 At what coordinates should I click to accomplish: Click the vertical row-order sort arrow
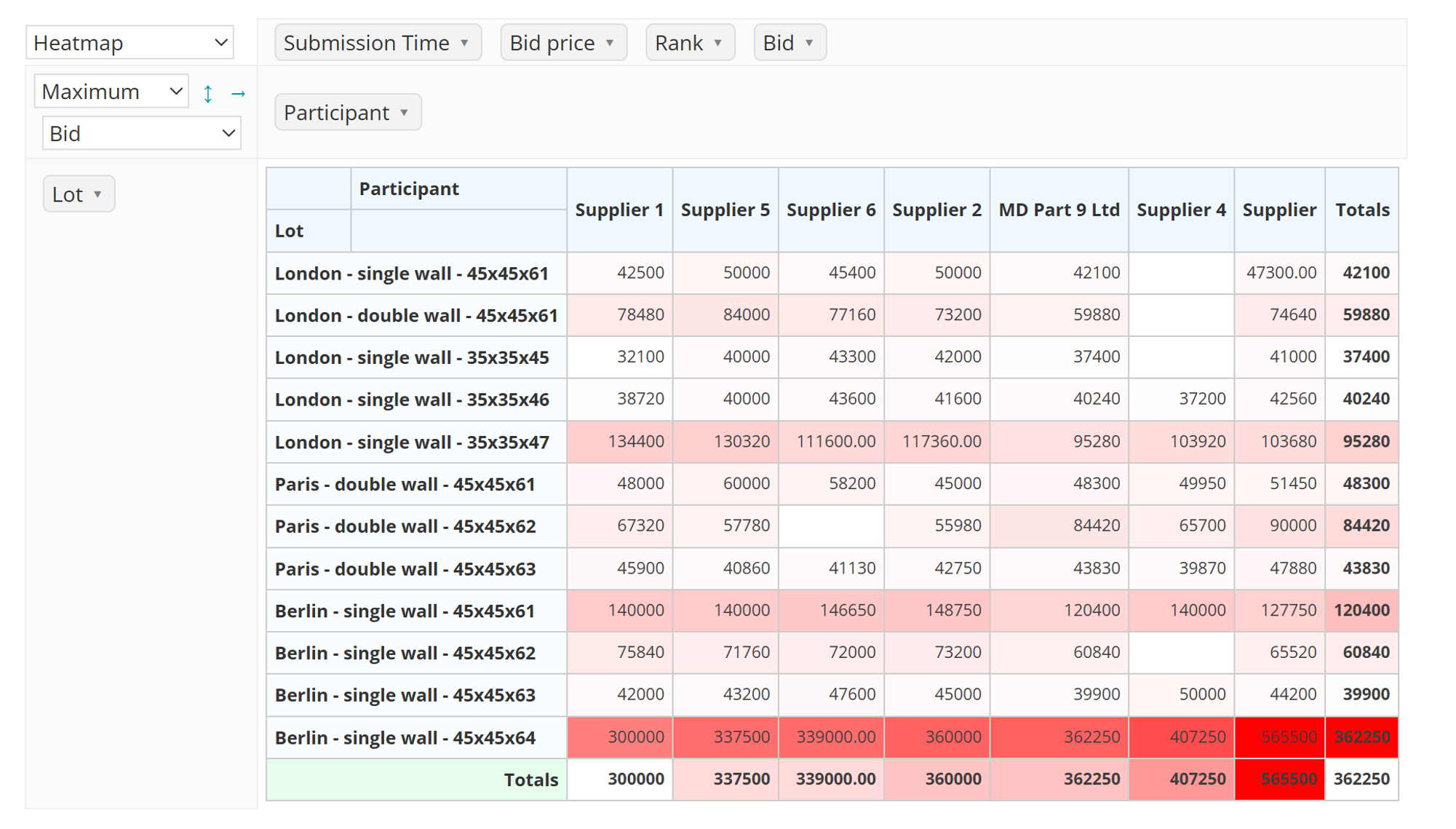coord(208,93)
